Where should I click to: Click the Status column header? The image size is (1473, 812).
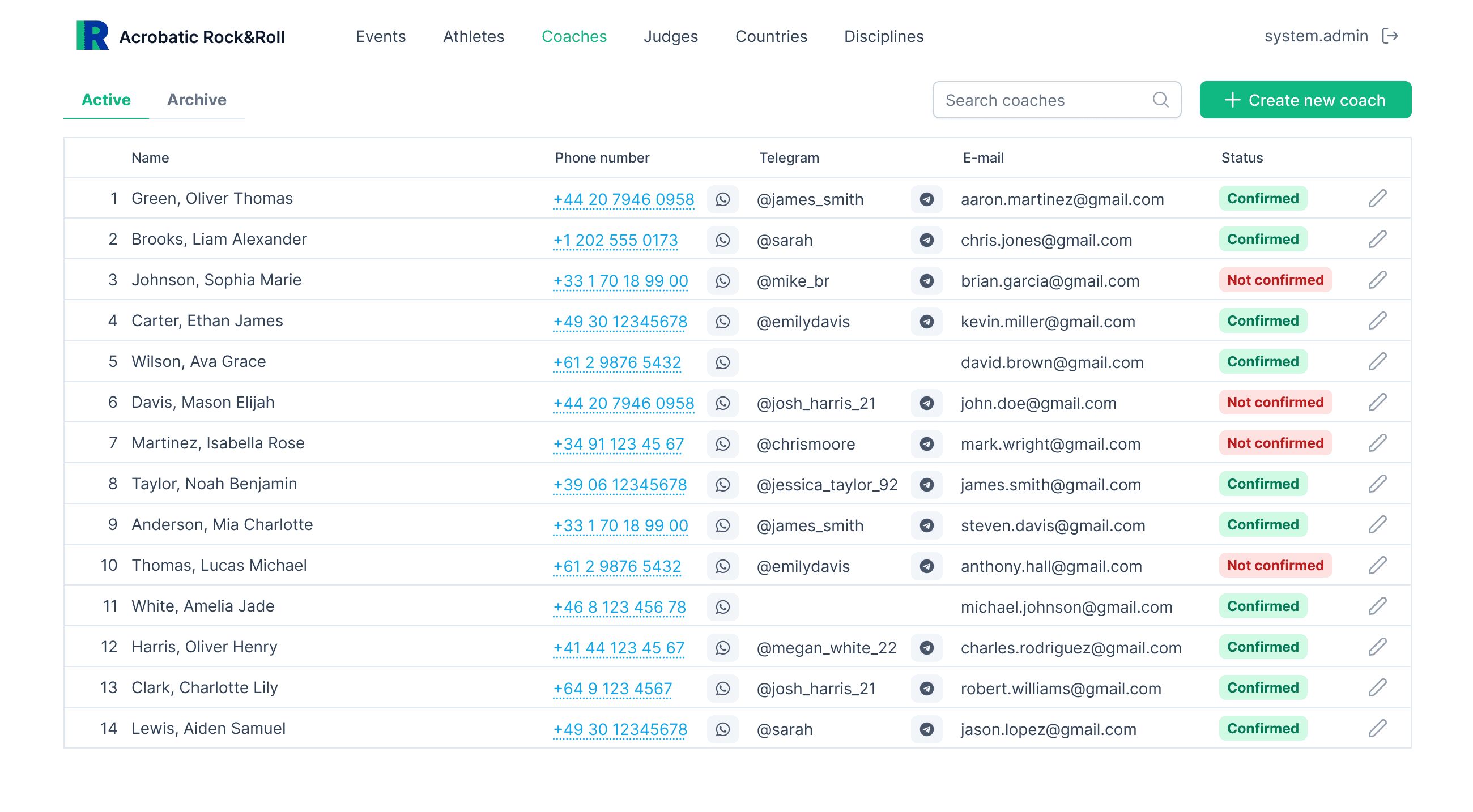click(1242, 158)
